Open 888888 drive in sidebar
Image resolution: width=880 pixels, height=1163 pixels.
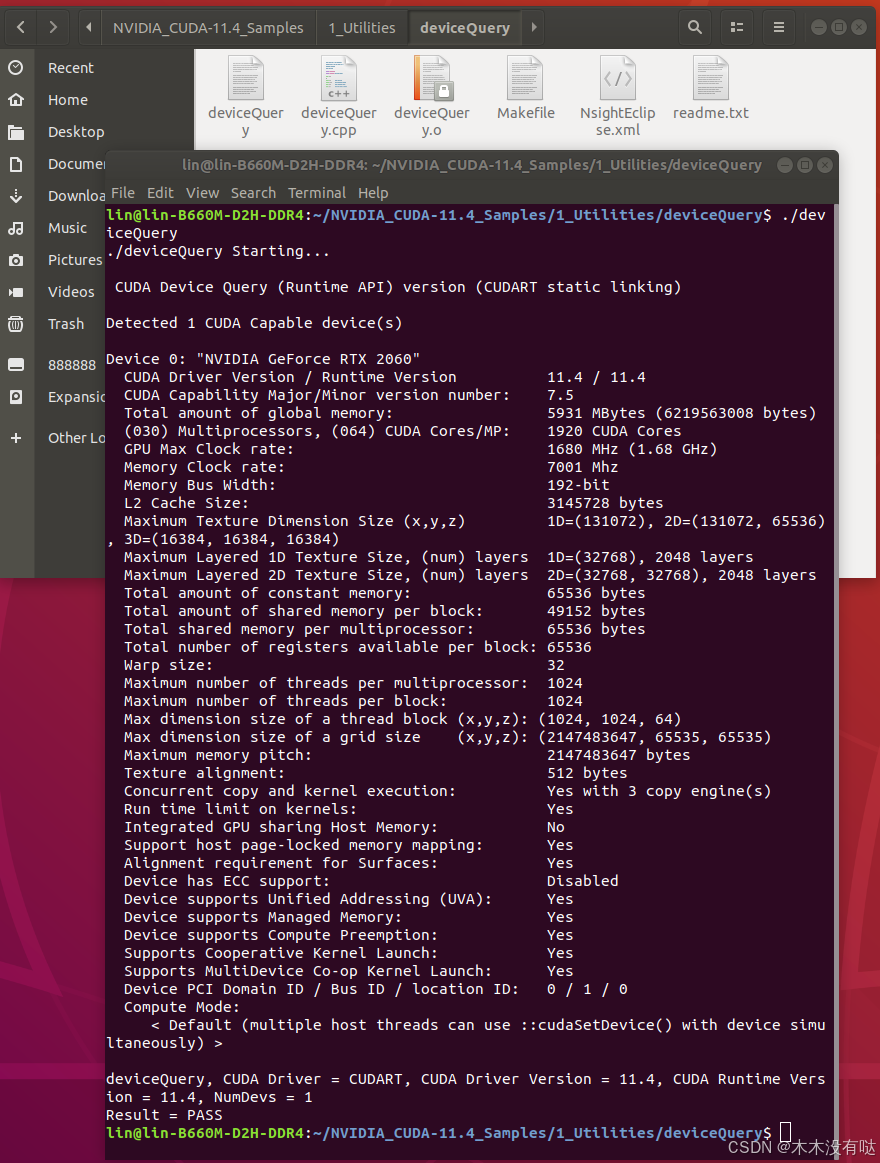71,365
